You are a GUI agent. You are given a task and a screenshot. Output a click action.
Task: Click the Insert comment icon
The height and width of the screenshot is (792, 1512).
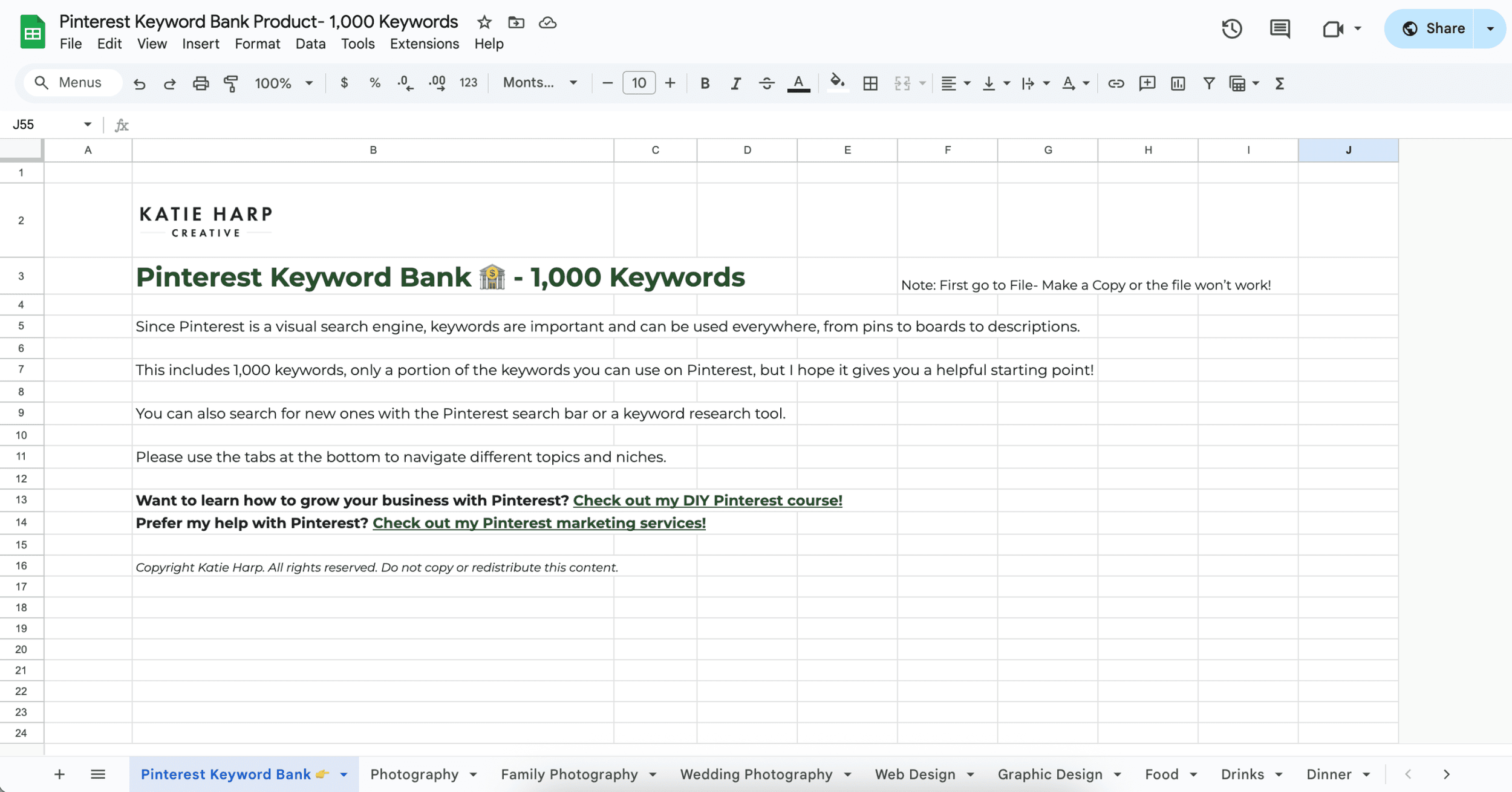(1147, 83)
